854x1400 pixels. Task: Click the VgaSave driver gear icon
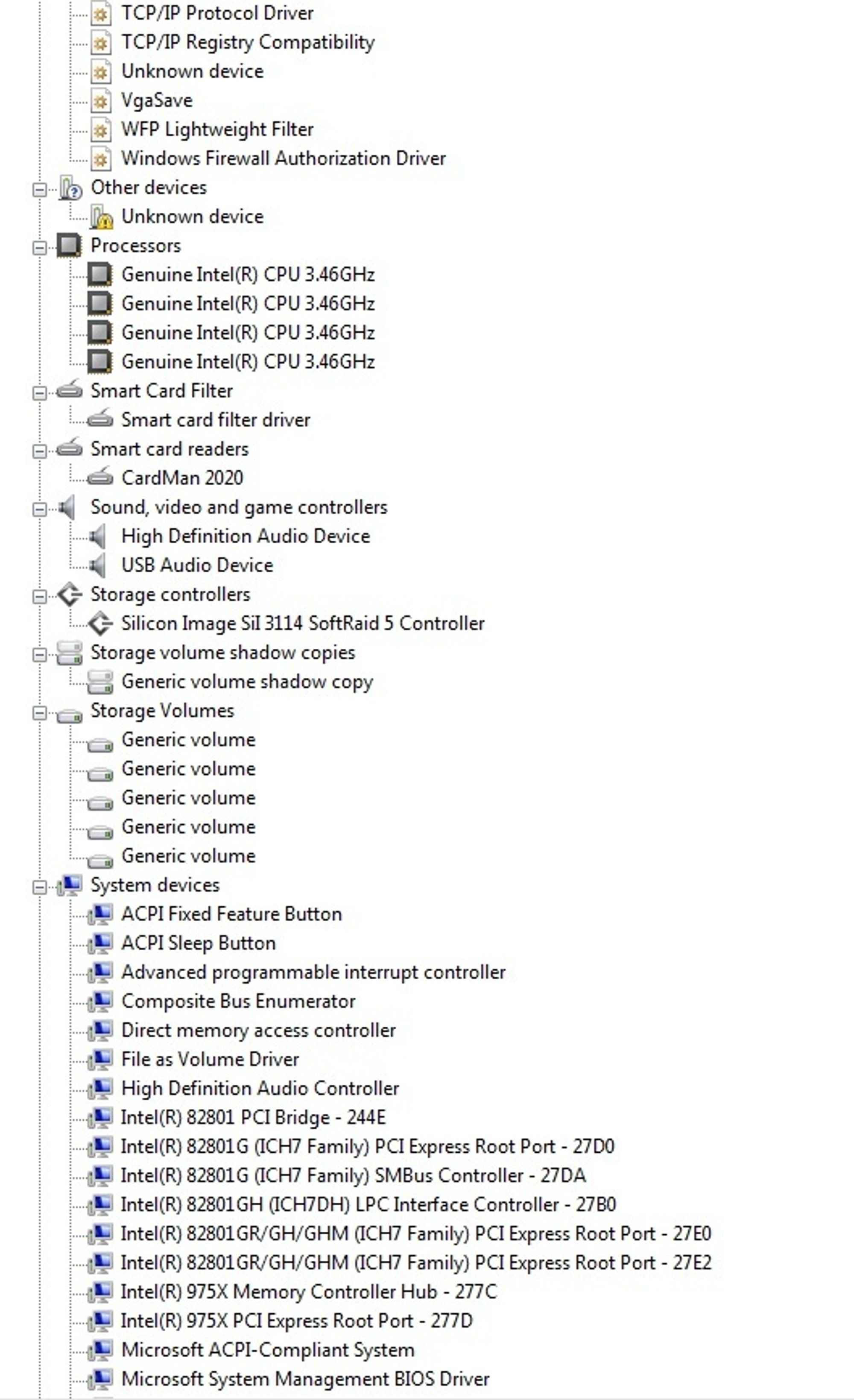pyautogui.click(x=101, y=100)
